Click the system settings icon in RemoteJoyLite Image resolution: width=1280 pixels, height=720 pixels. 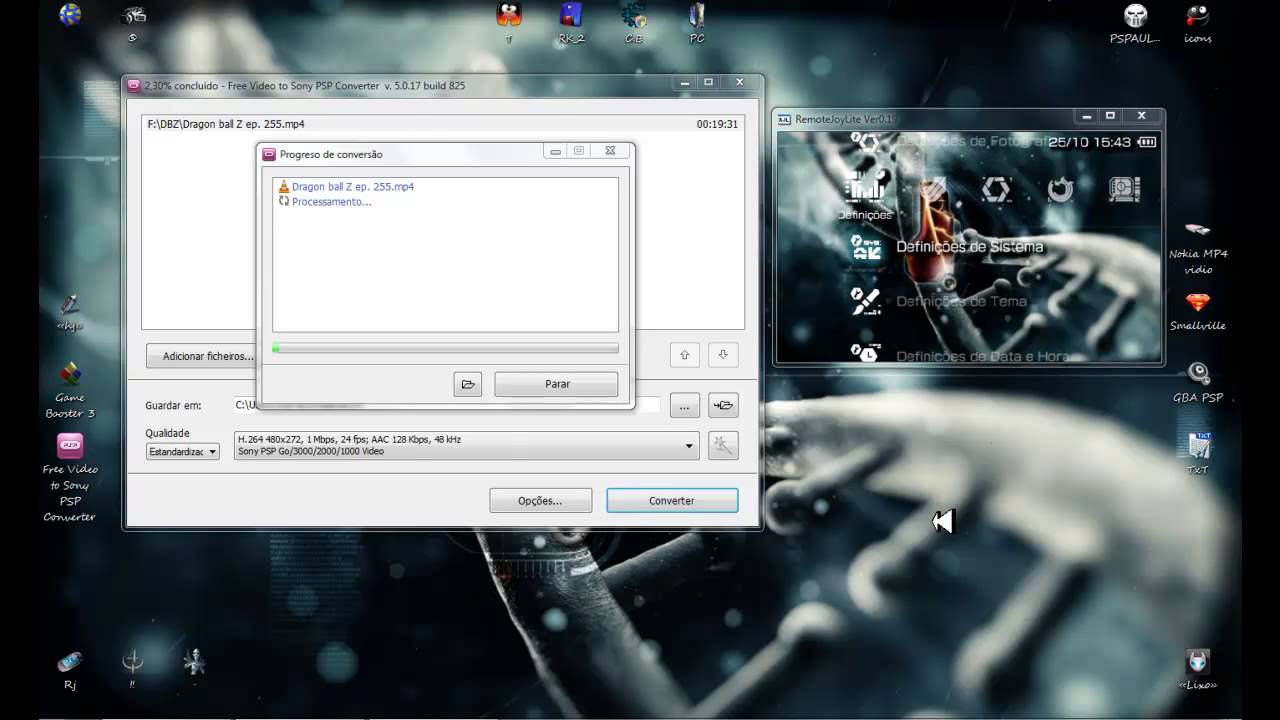866,247
